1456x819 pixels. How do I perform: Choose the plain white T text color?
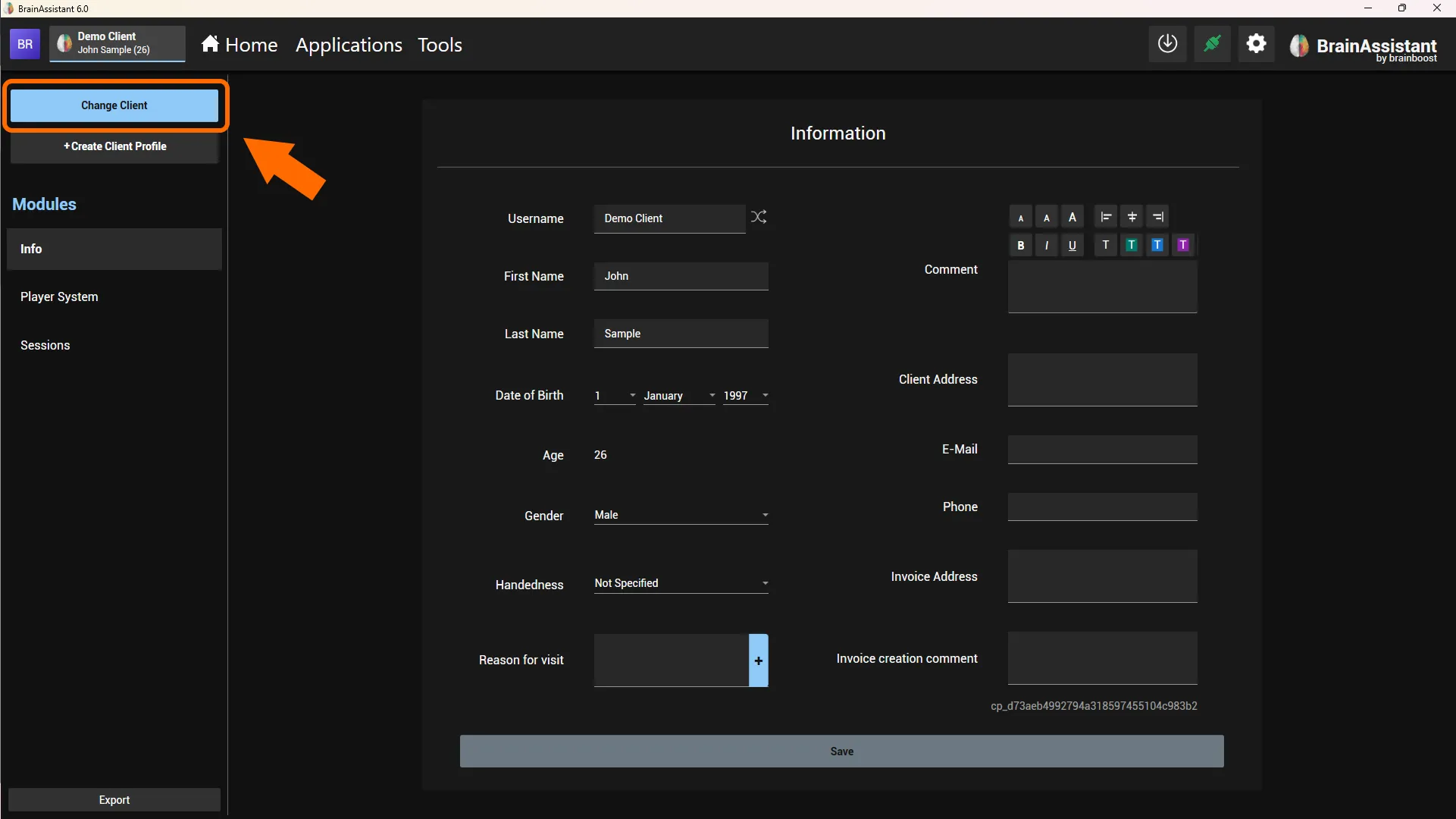1106,245
